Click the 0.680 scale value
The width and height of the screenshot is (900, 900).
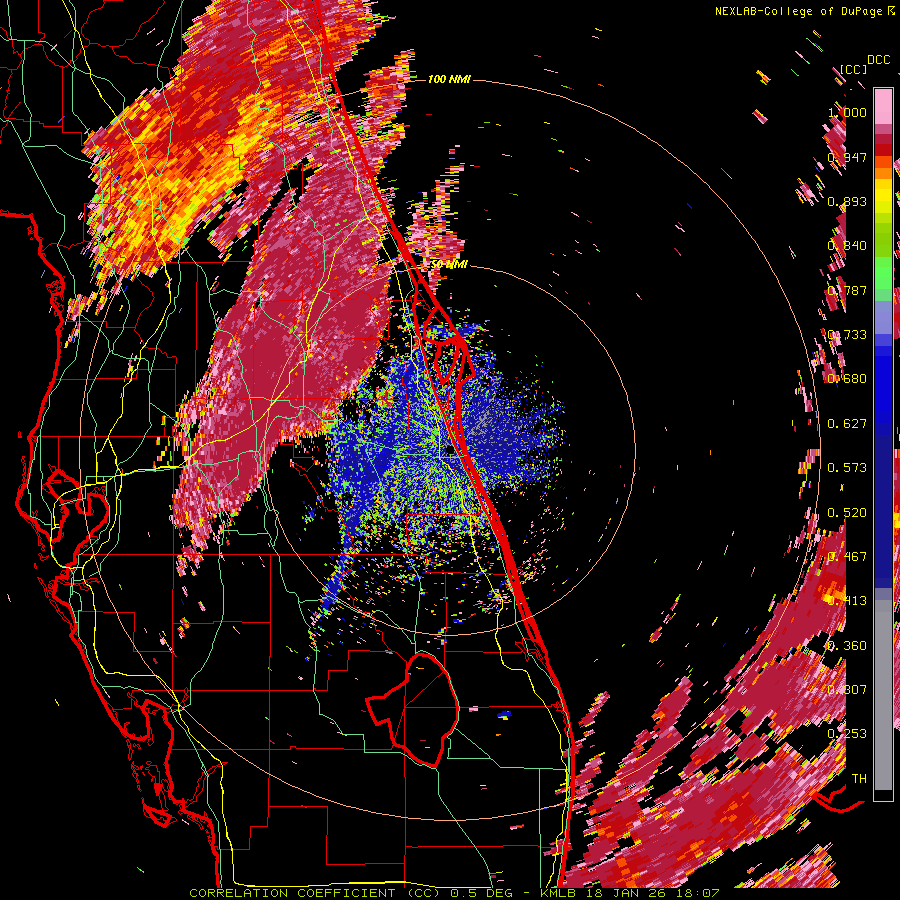[847, 379]
